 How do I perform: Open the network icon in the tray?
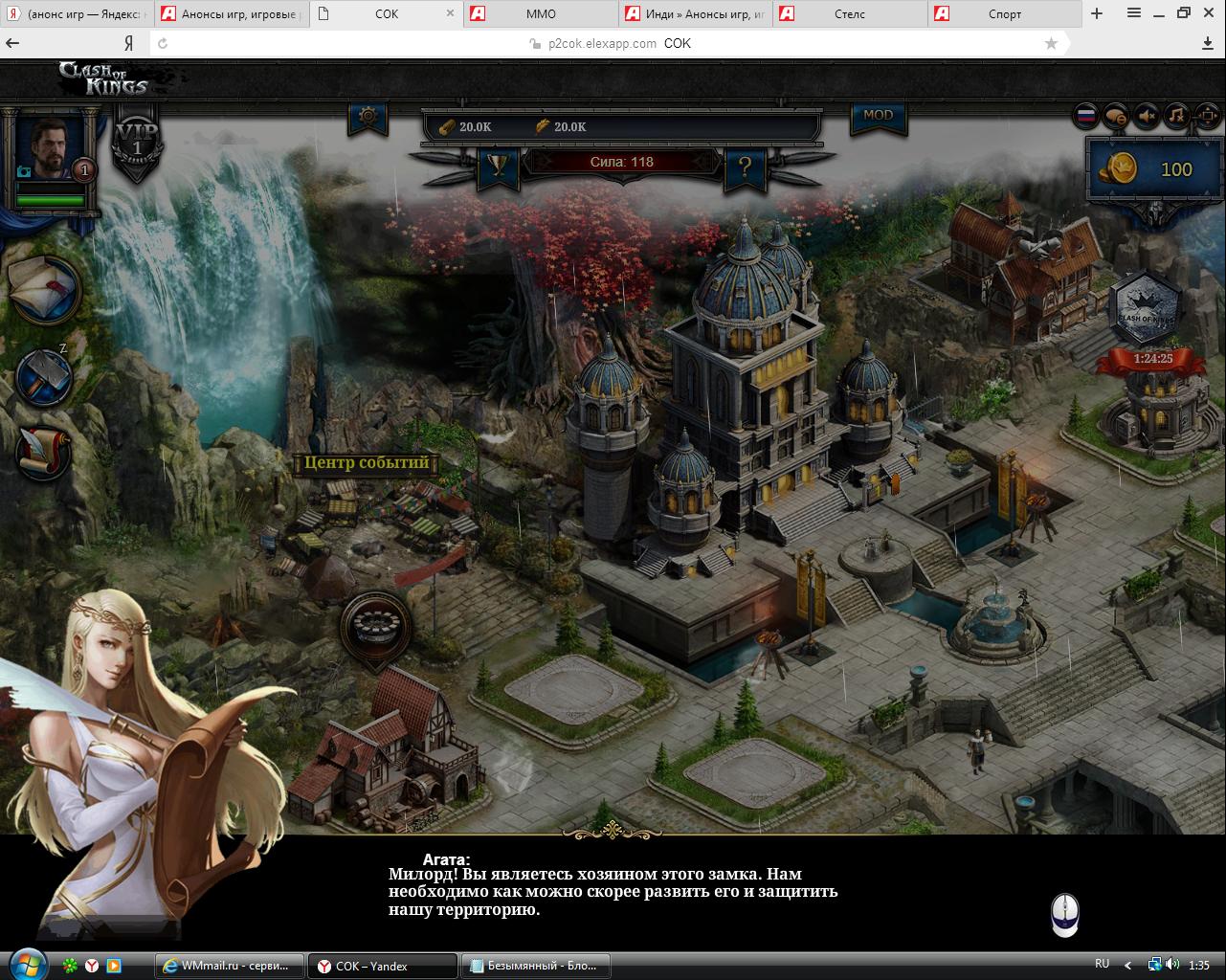tap(1155, 965)
